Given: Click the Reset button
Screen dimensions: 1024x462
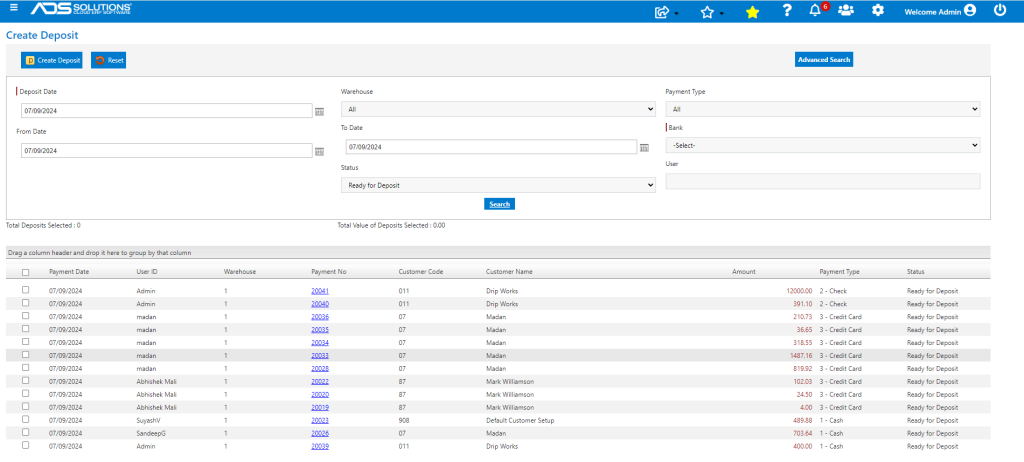Looking at the screenshot, I should 108,60.
